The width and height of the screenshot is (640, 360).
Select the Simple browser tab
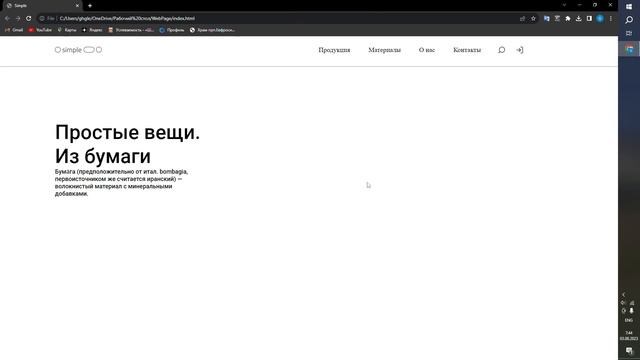41,6
